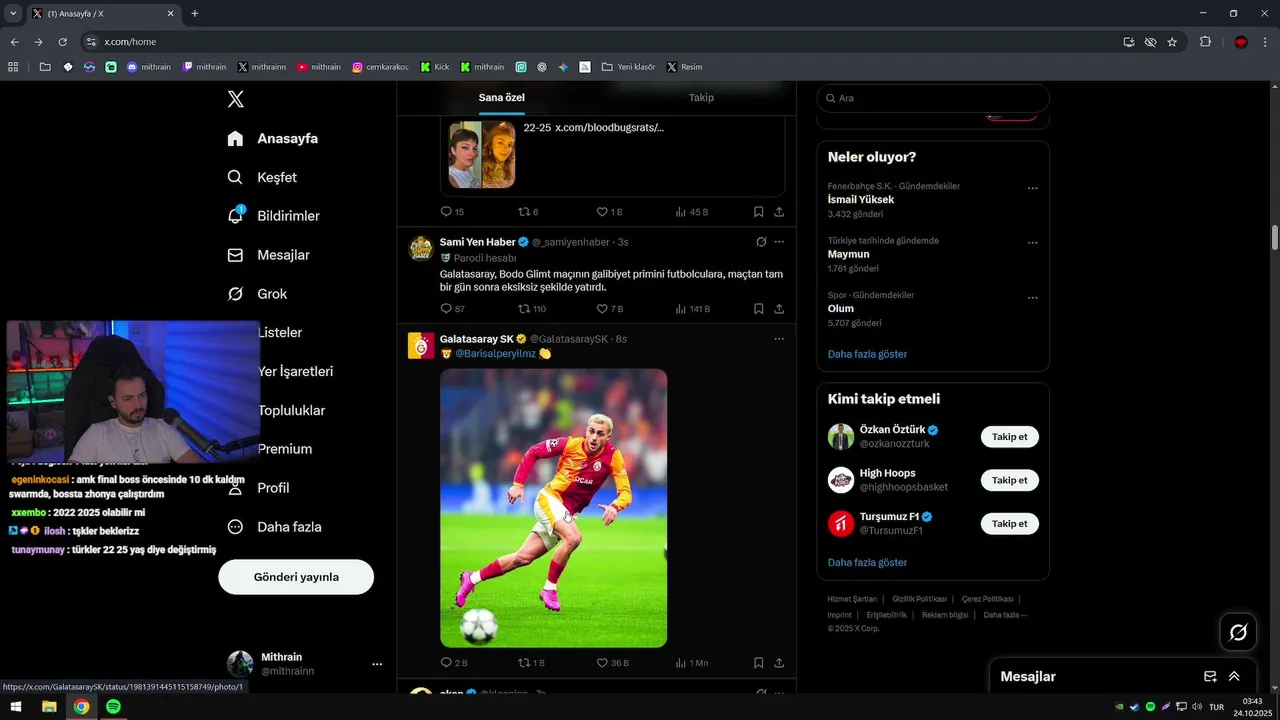Follow Özkan Öztürk with Takip et

1009,437
